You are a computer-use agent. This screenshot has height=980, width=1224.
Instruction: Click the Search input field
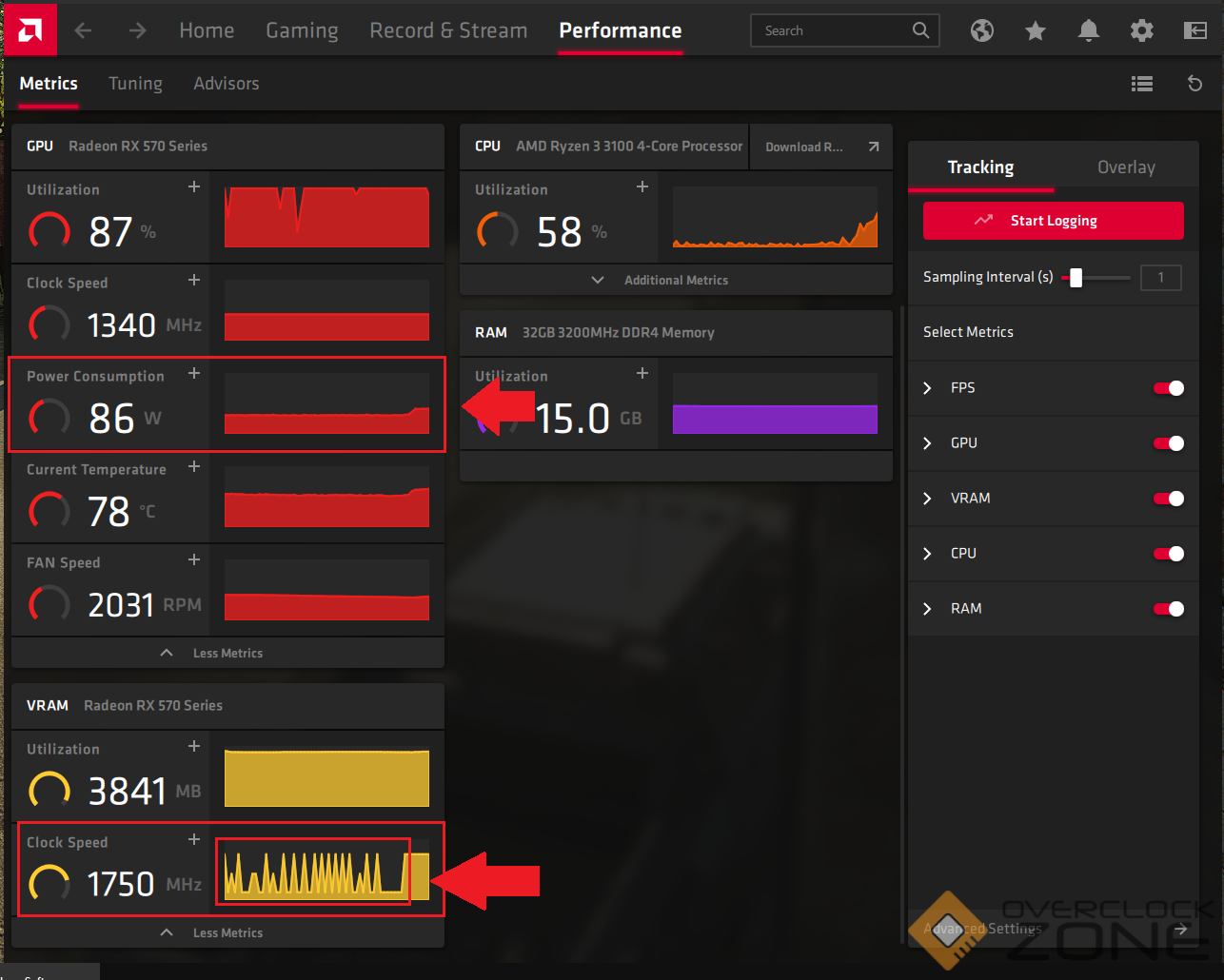(833, 30)
